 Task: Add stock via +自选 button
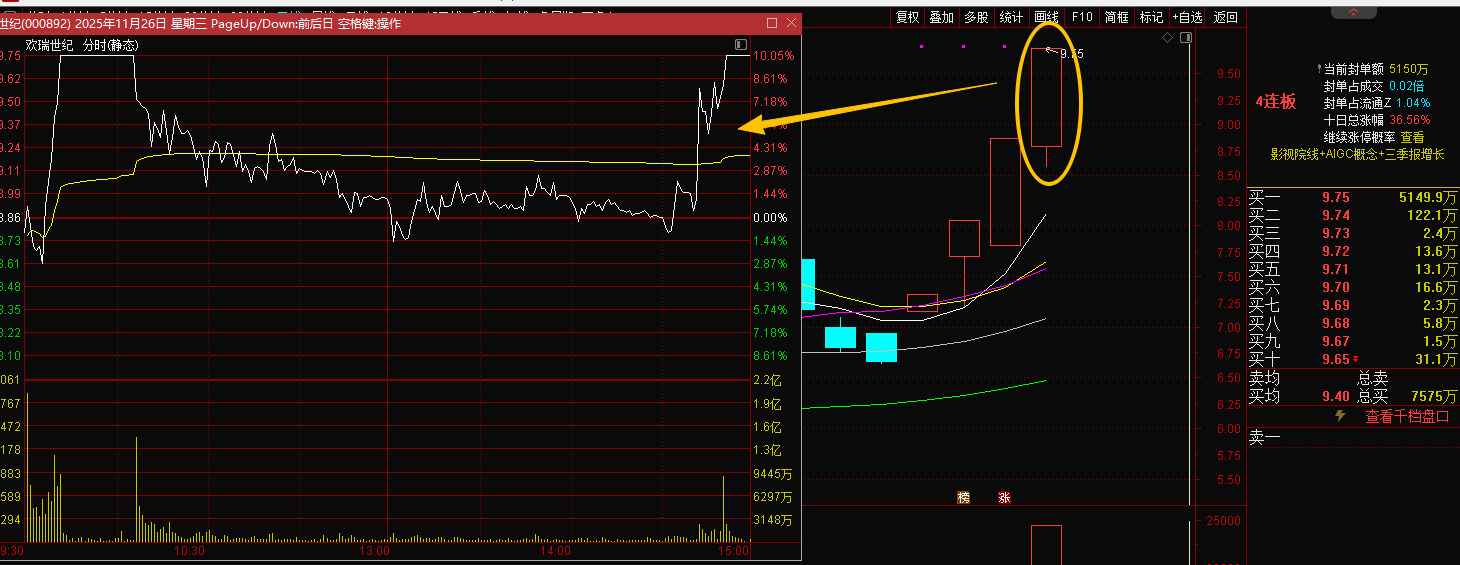(x=1188, y=17)
